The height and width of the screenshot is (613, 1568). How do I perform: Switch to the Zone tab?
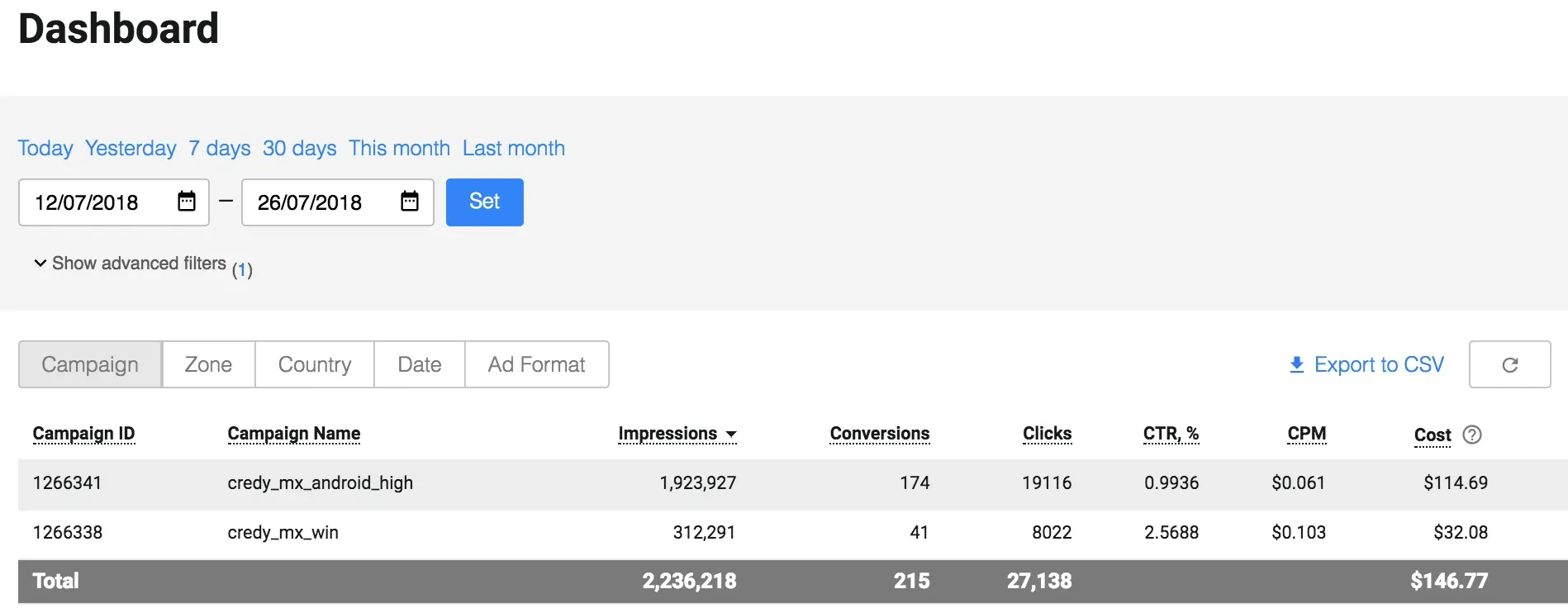[x=208, y=364]
